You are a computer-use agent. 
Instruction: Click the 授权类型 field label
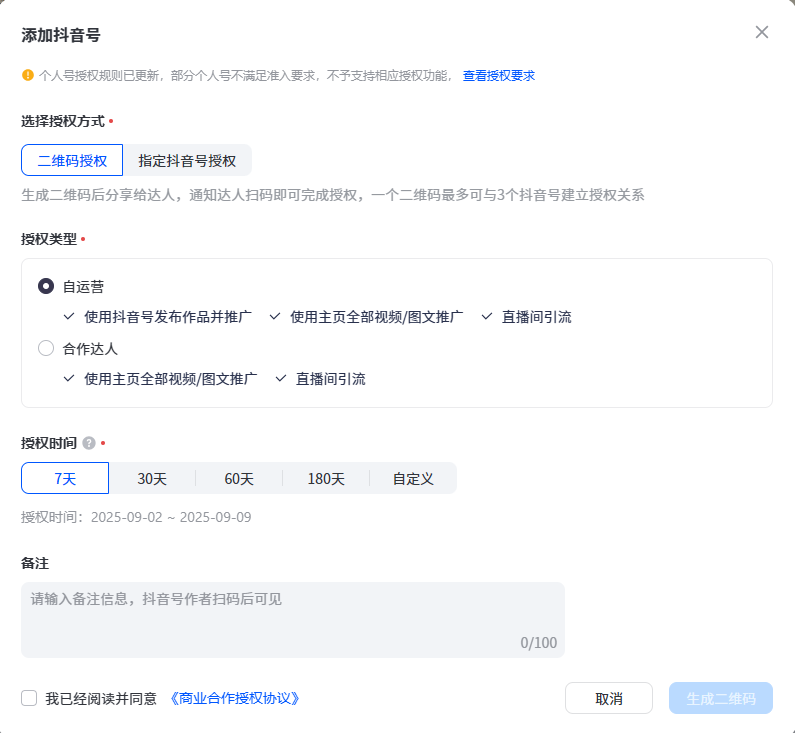click(x=49, y=239)
